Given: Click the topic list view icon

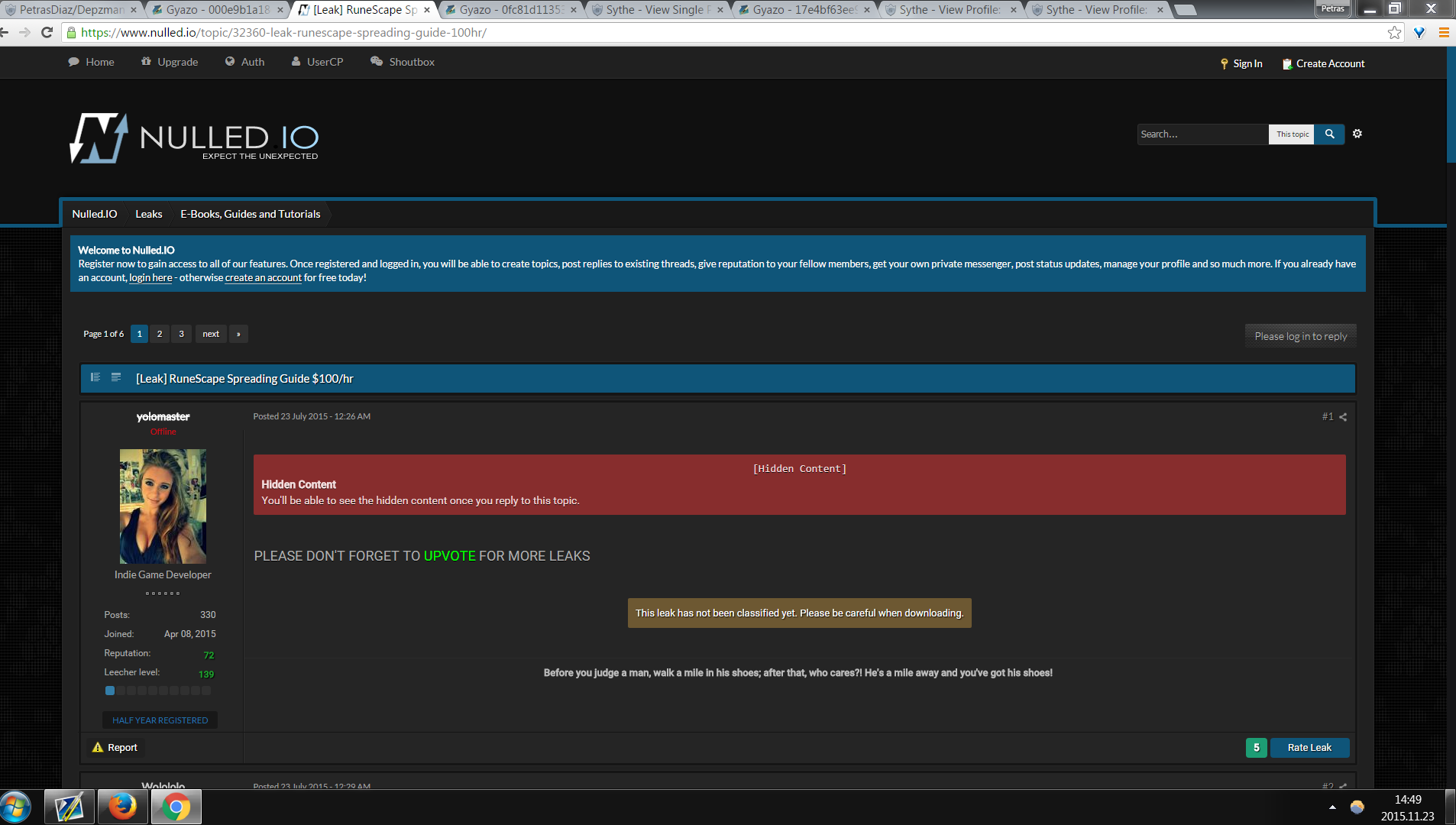Looking at the screenshot, I should [95, 377].
